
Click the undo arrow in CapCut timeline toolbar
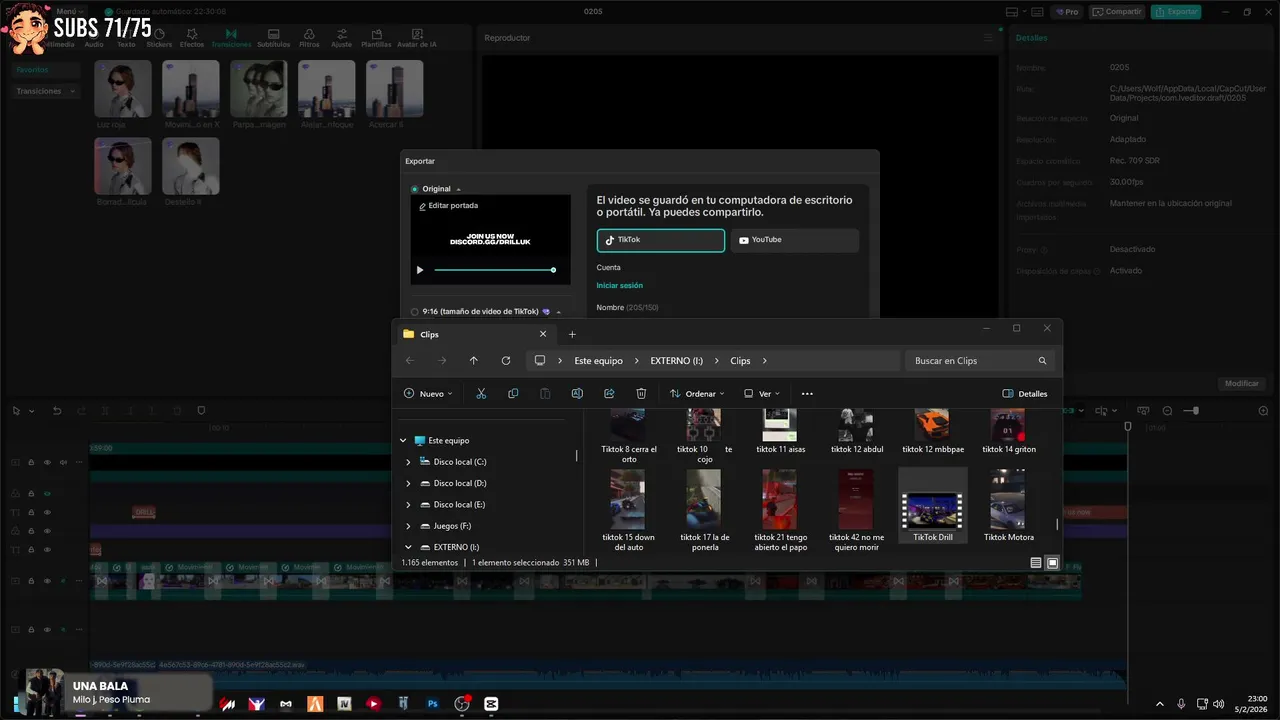(x=56, y=411)
